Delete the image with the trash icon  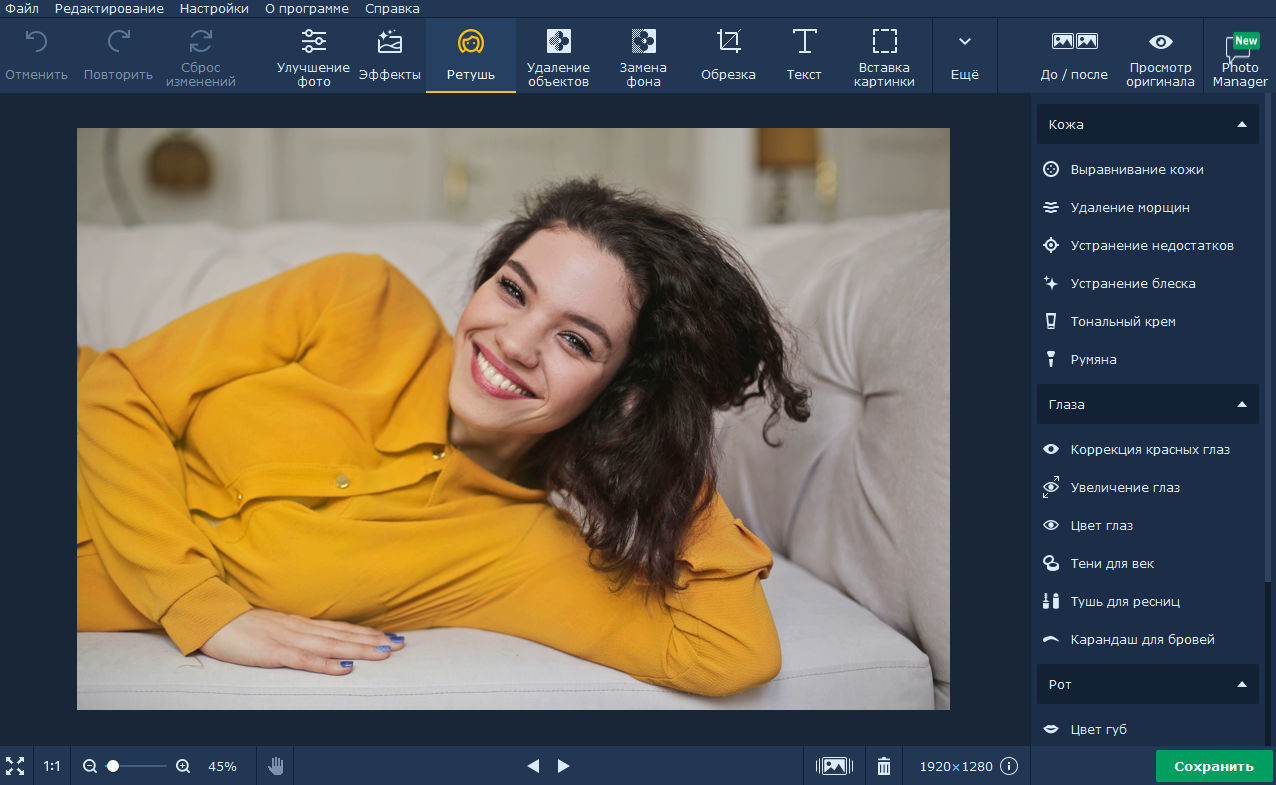884,766
